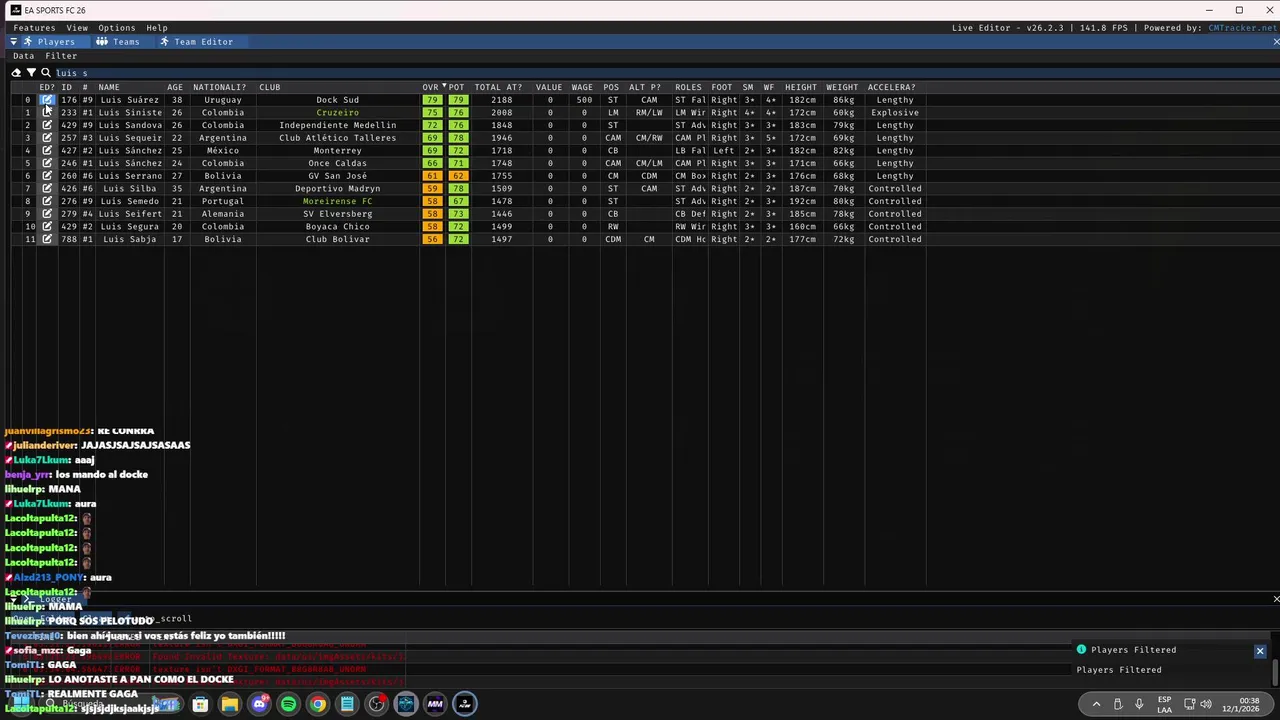Open the CMTracker.net link
This screenshot has width=1280, height=720.
point(1242,28)
